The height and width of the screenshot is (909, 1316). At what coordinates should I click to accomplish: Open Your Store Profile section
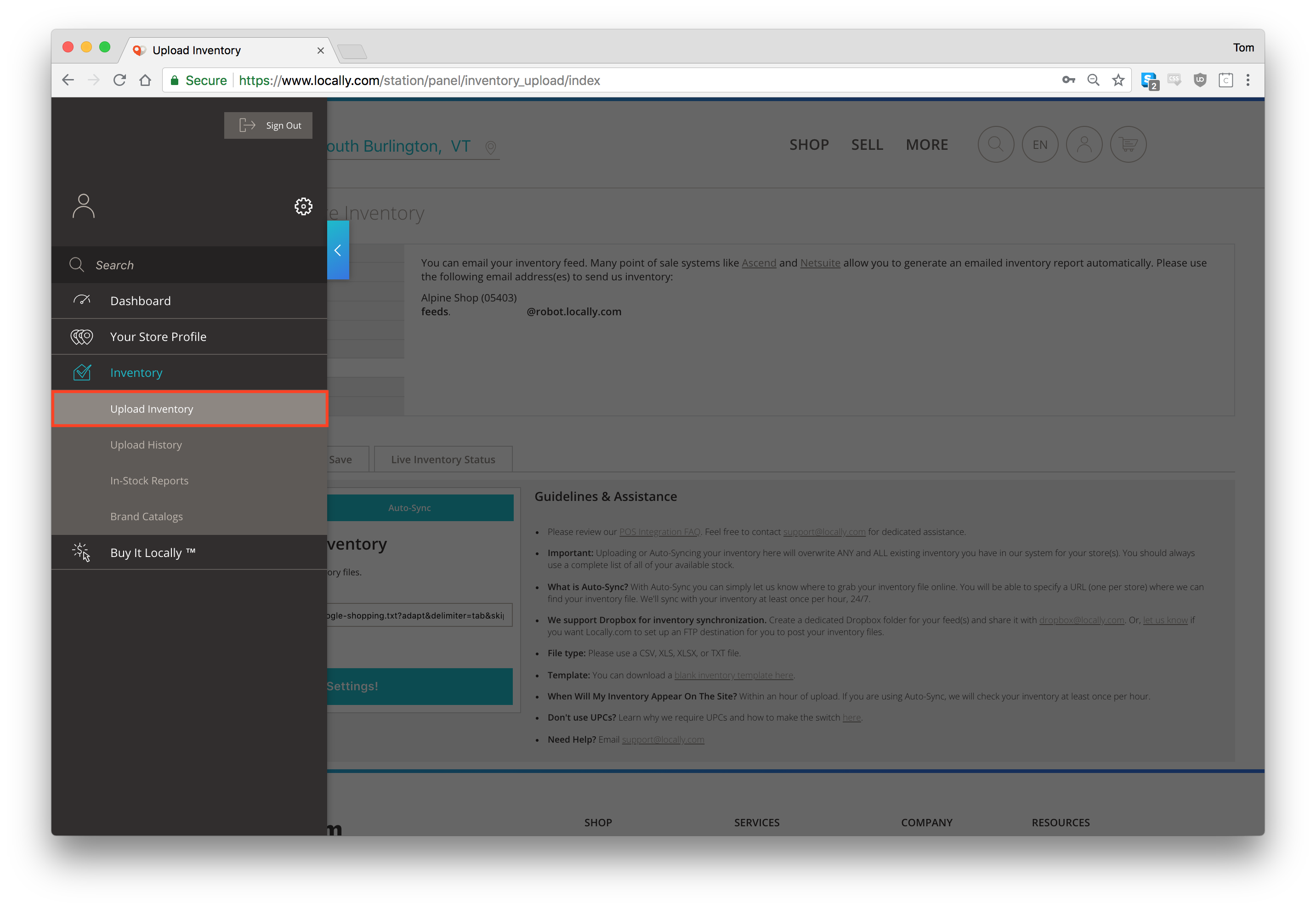[158, 336]
